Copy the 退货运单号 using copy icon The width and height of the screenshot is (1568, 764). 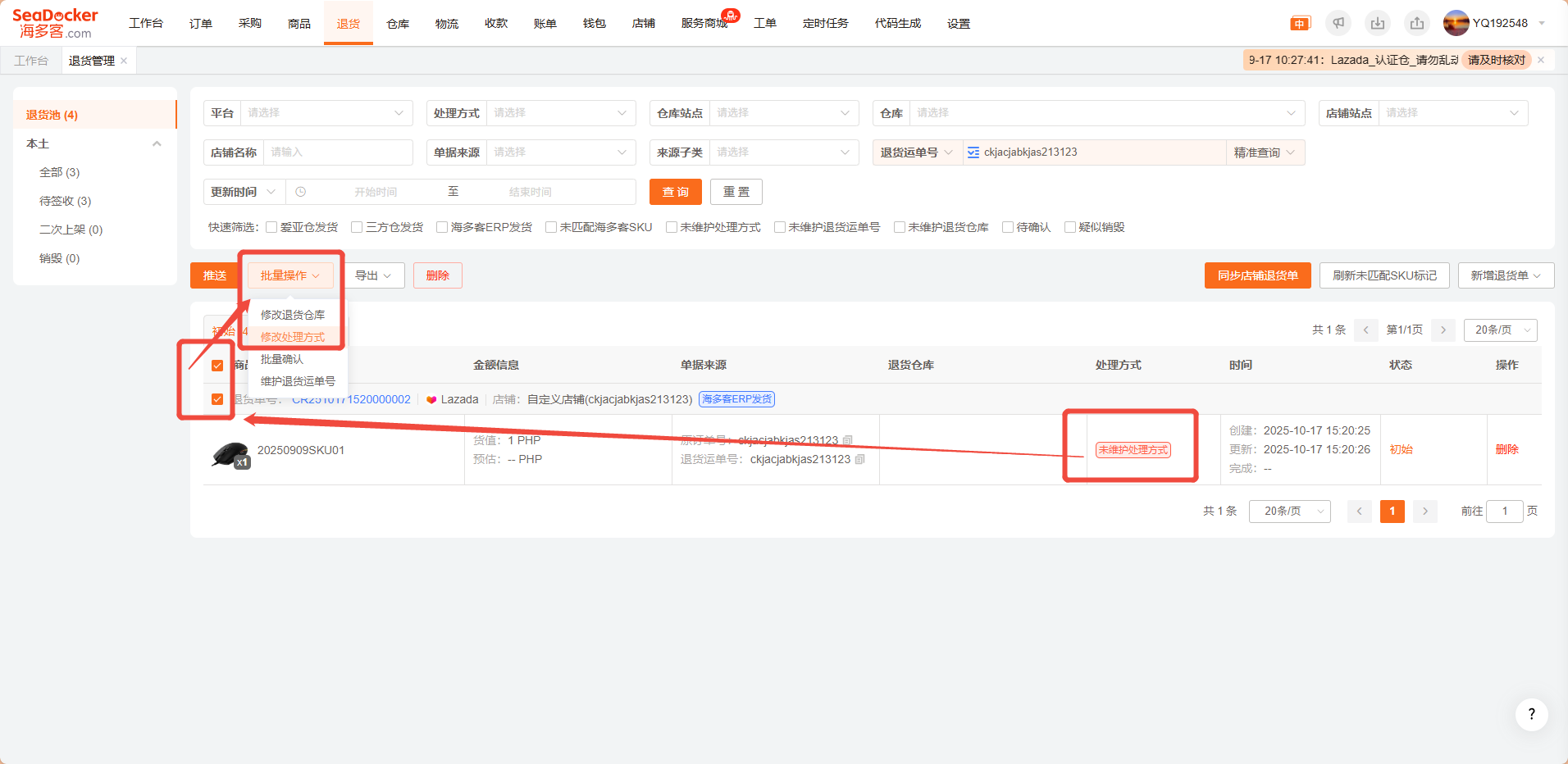(x=860, y=460)
